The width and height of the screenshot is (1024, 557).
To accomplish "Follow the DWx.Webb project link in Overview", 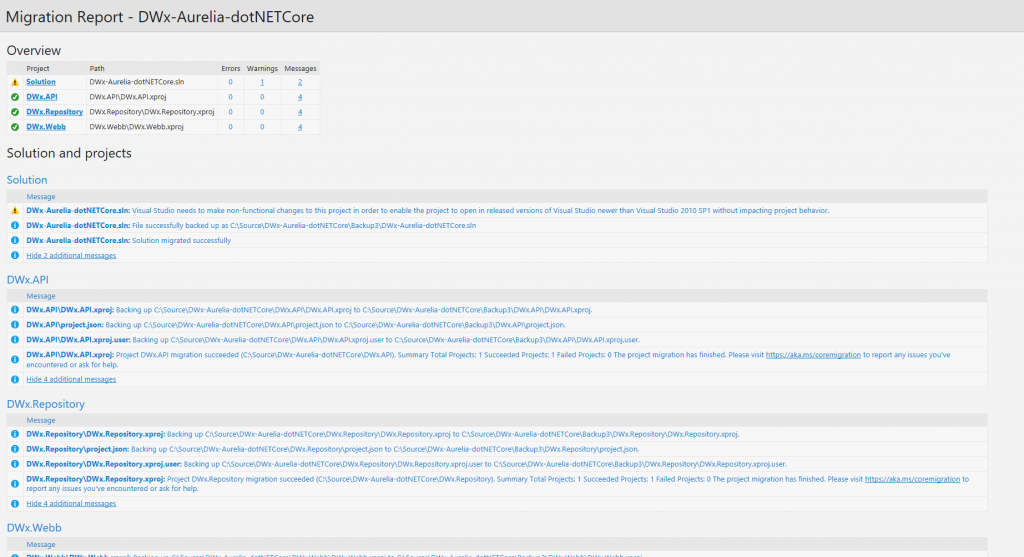I will pyautogui.click(x=46, y=127).
